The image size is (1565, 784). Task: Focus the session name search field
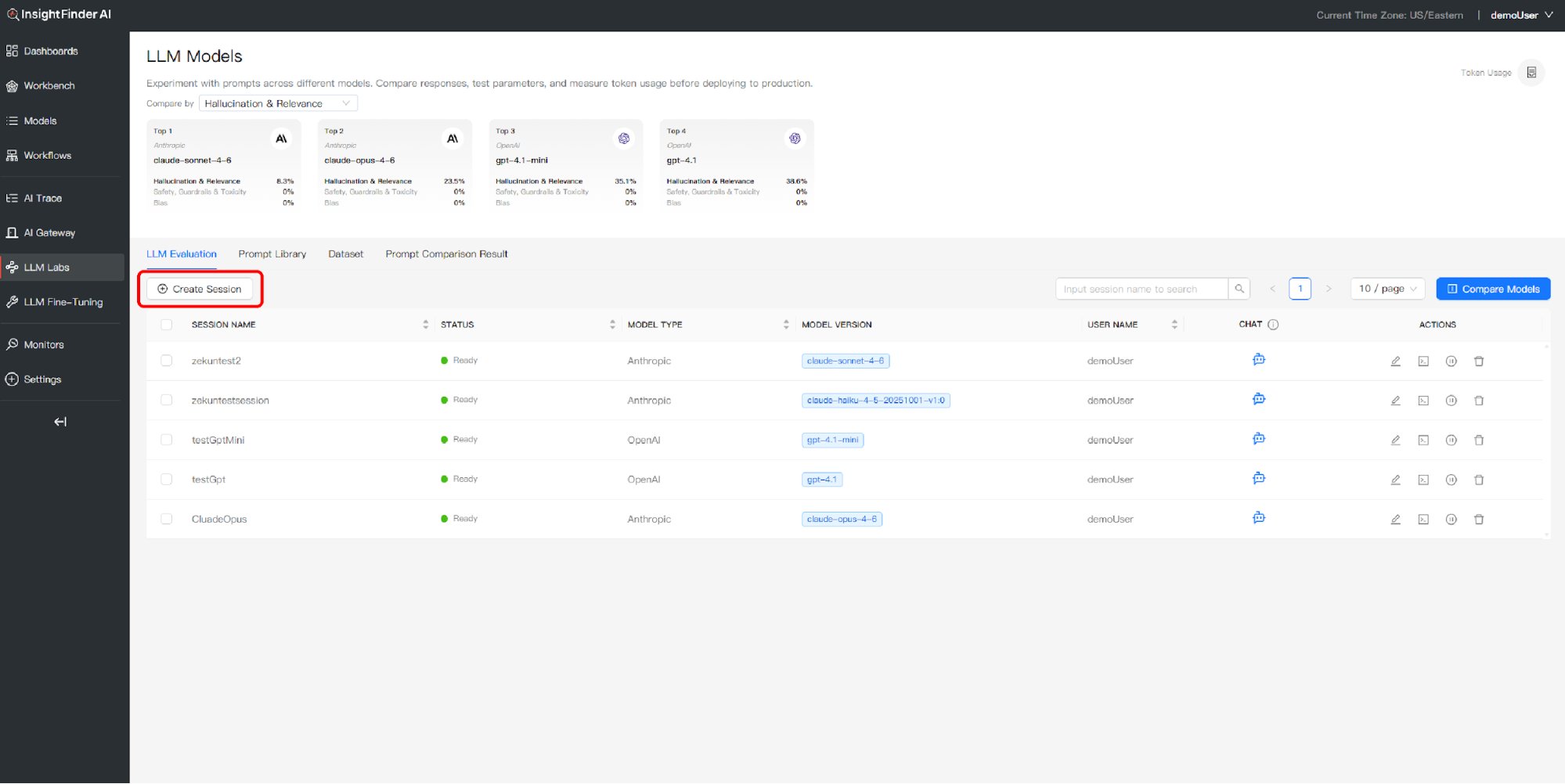[x=1141, y=289]
